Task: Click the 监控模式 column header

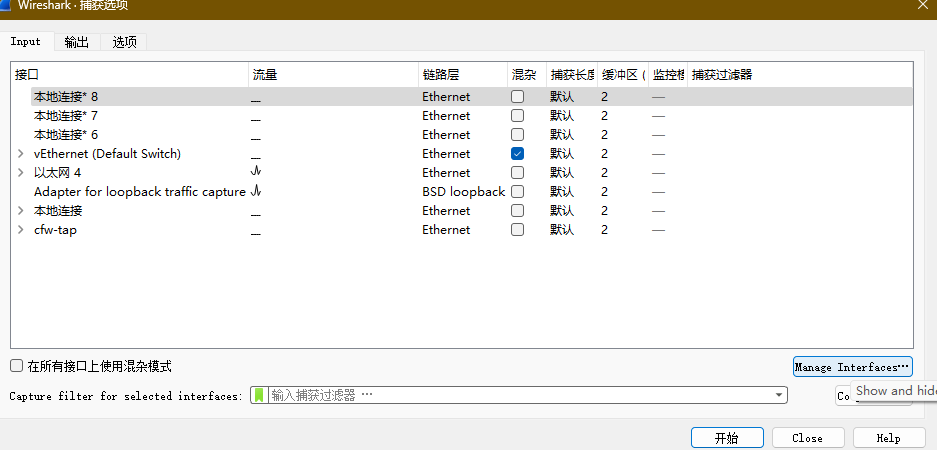Action: click(x=668, y=75)
